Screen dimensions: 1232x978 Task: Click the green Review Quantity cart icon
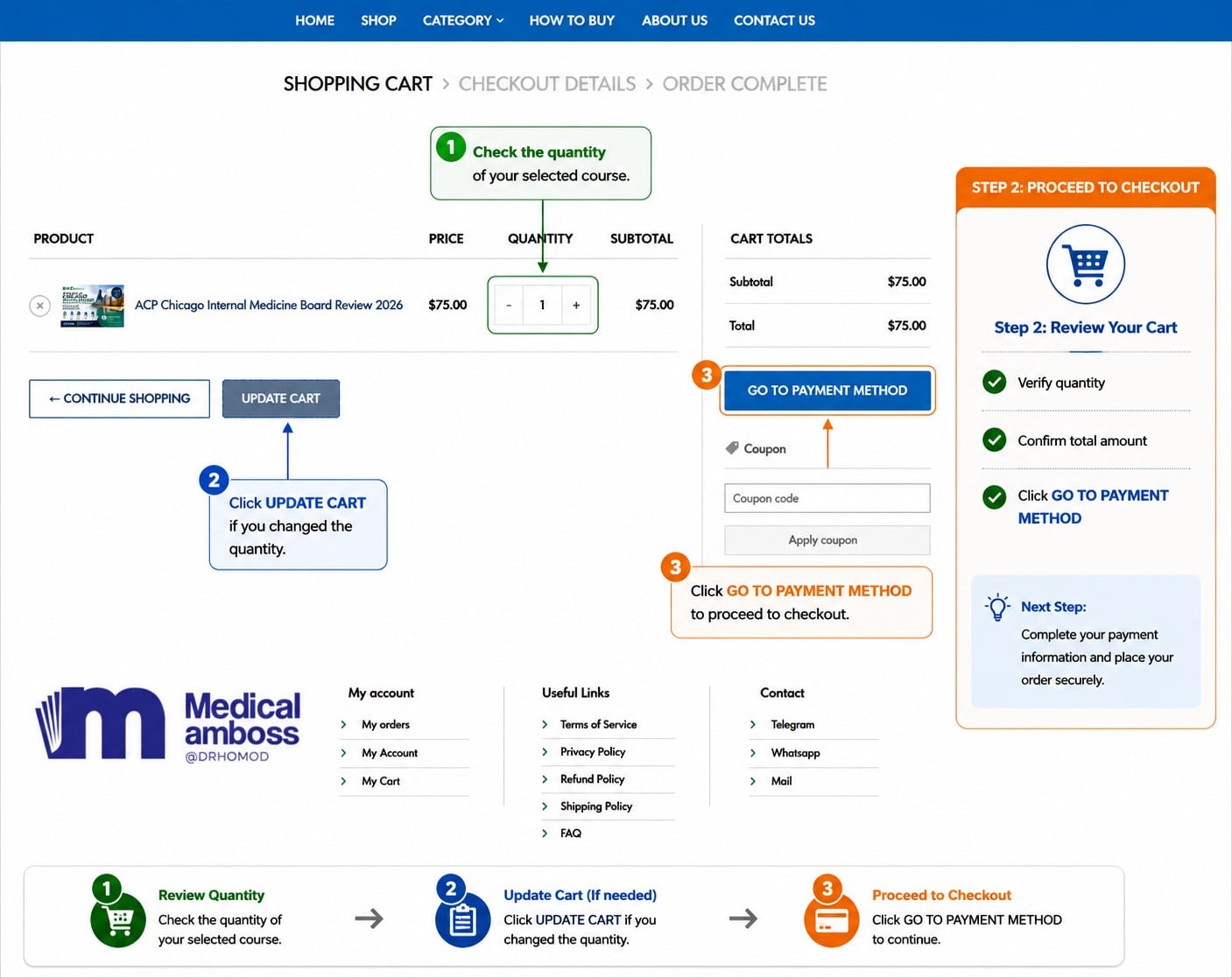(x=118, y=920)
